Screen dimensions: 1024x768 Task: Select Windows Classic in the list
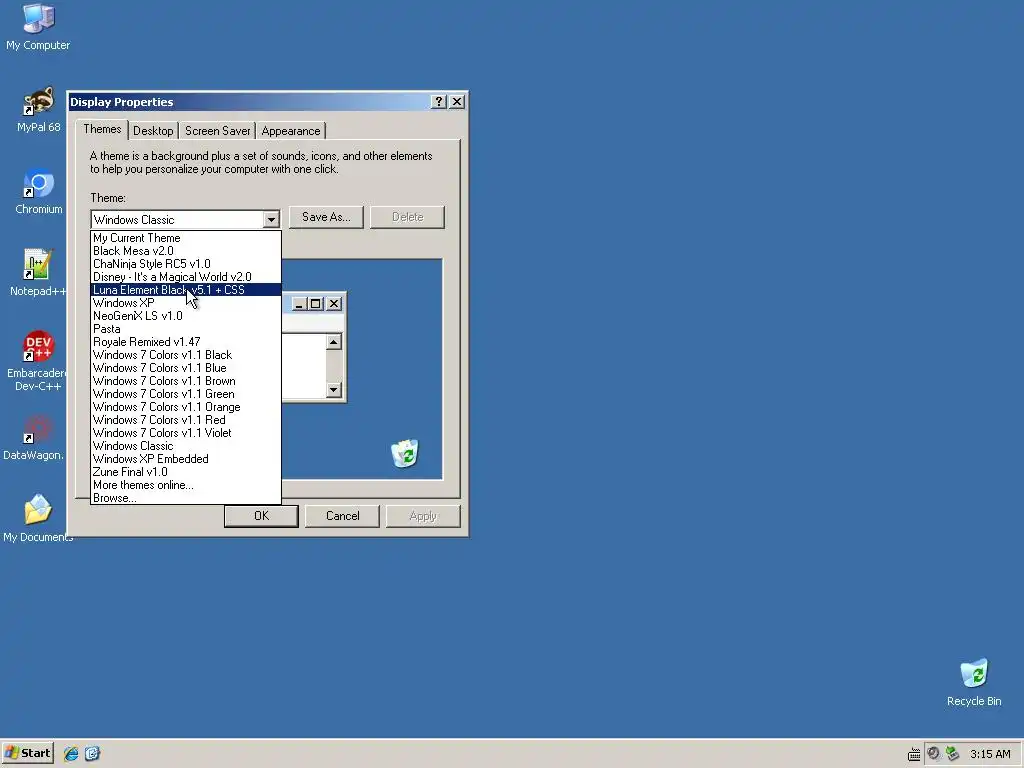coord(185,446)
